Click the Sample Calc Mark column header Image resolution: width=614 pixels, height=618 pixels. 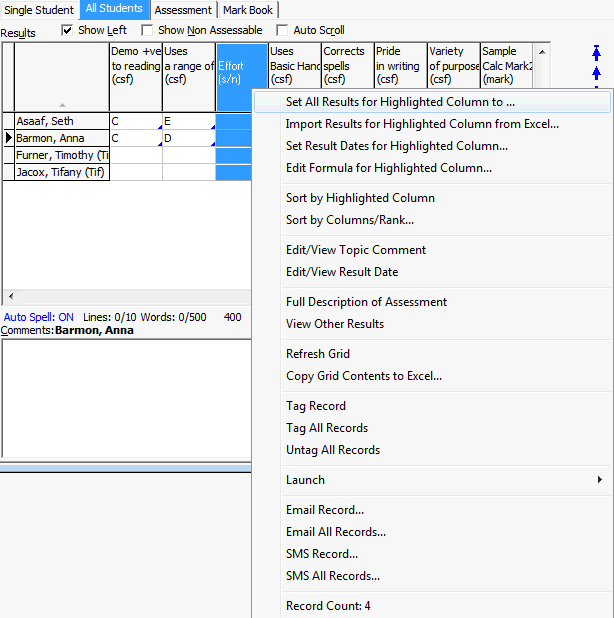tap(507, 65)
